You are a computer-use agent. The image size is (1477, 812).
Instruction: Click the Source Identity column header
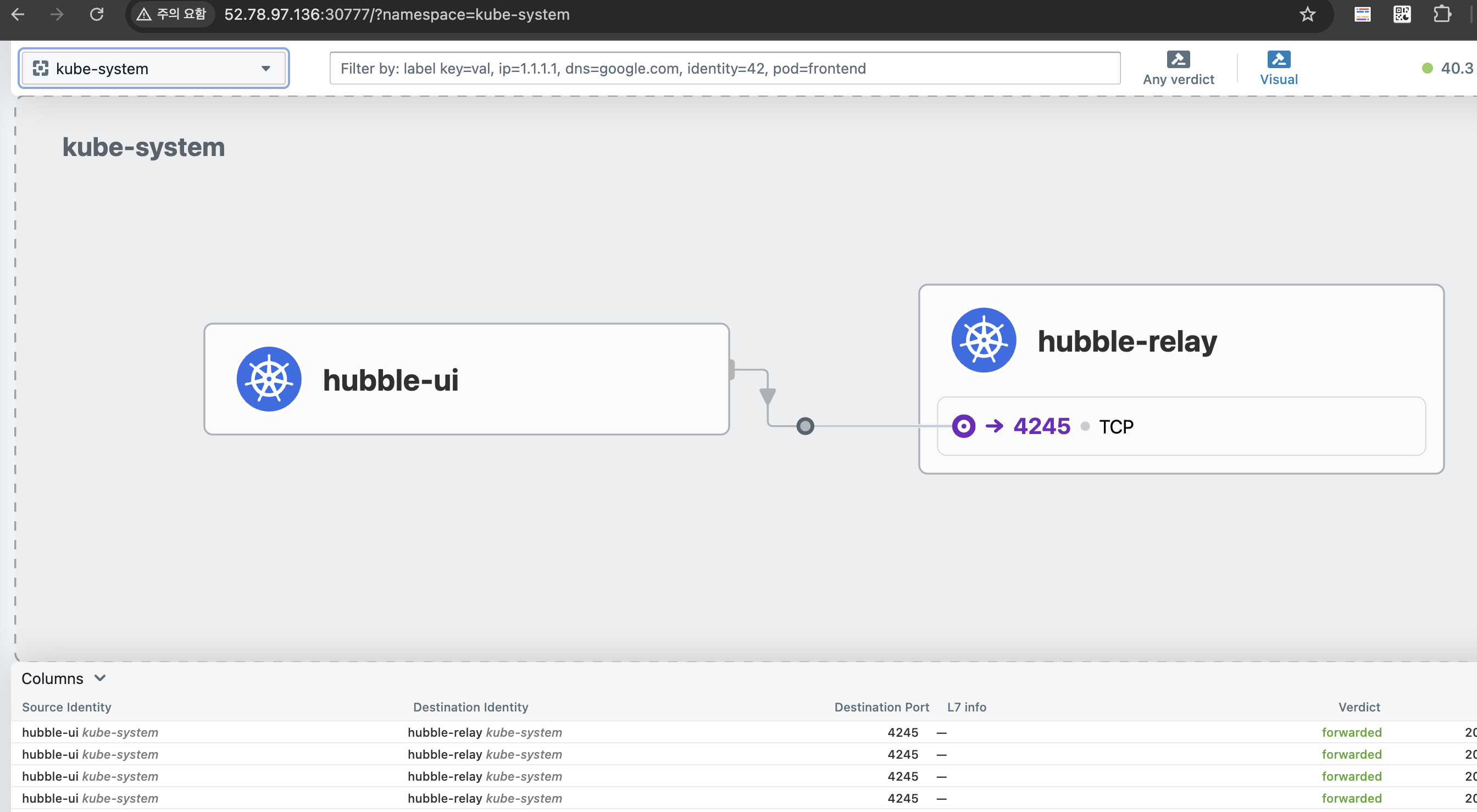click(x=66, y=707)
